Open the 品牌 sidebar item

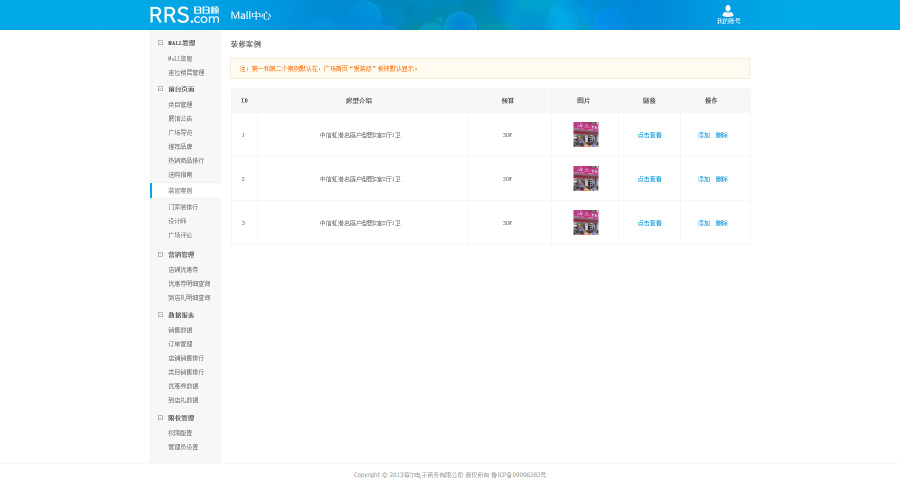(x=180, y=146)
